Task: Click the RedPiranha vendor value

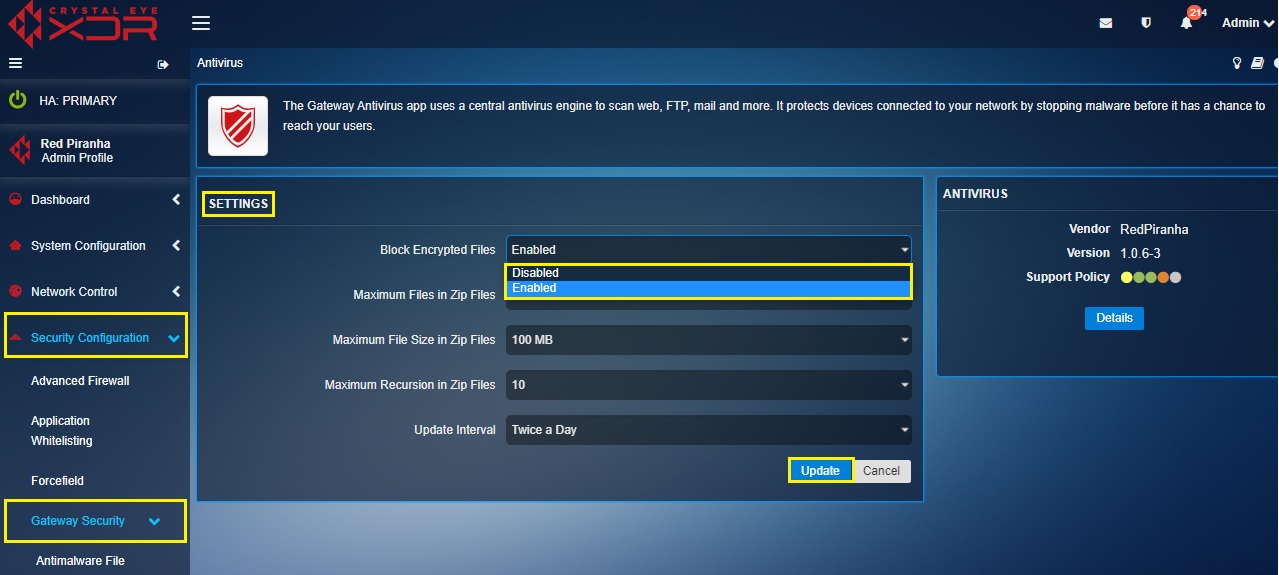Action: click(1154, 229)
